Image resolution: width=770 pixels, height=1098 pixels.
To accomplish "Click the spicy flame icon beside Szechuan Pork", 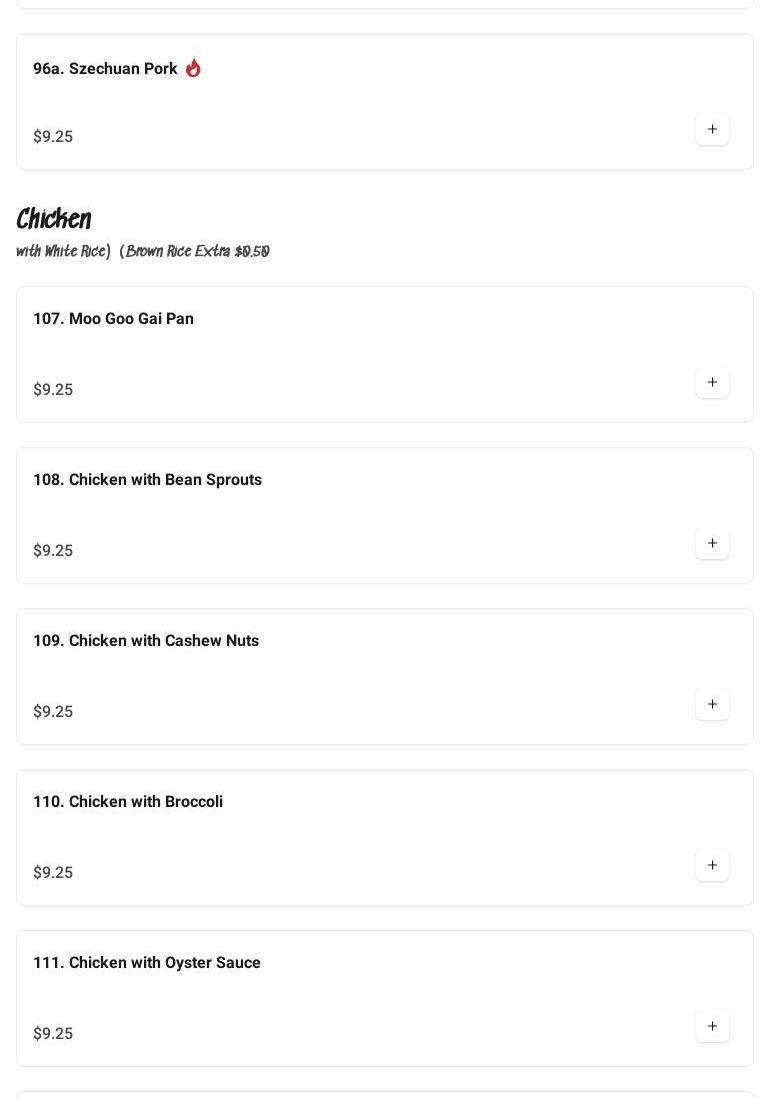I will [193, 68].
